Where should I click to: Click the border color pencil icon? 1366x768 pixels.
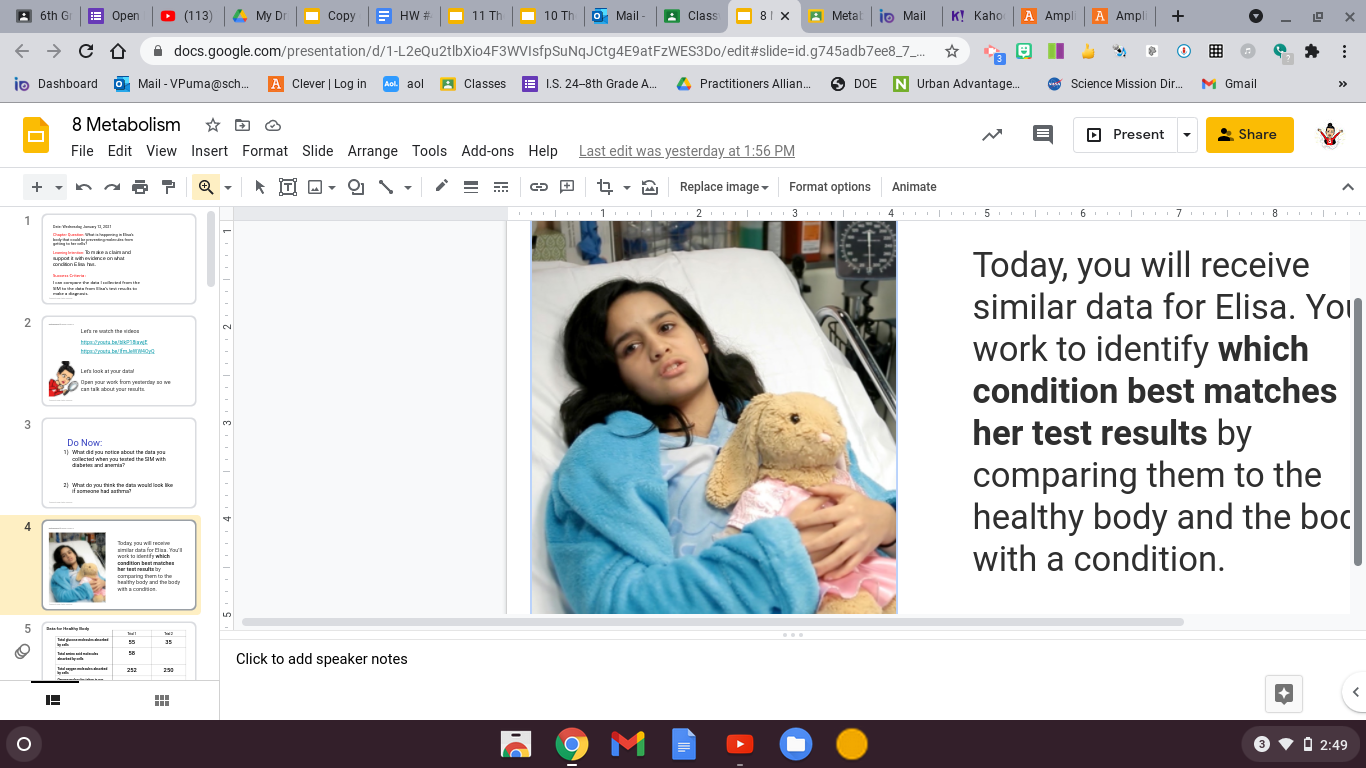click(441, 187)
